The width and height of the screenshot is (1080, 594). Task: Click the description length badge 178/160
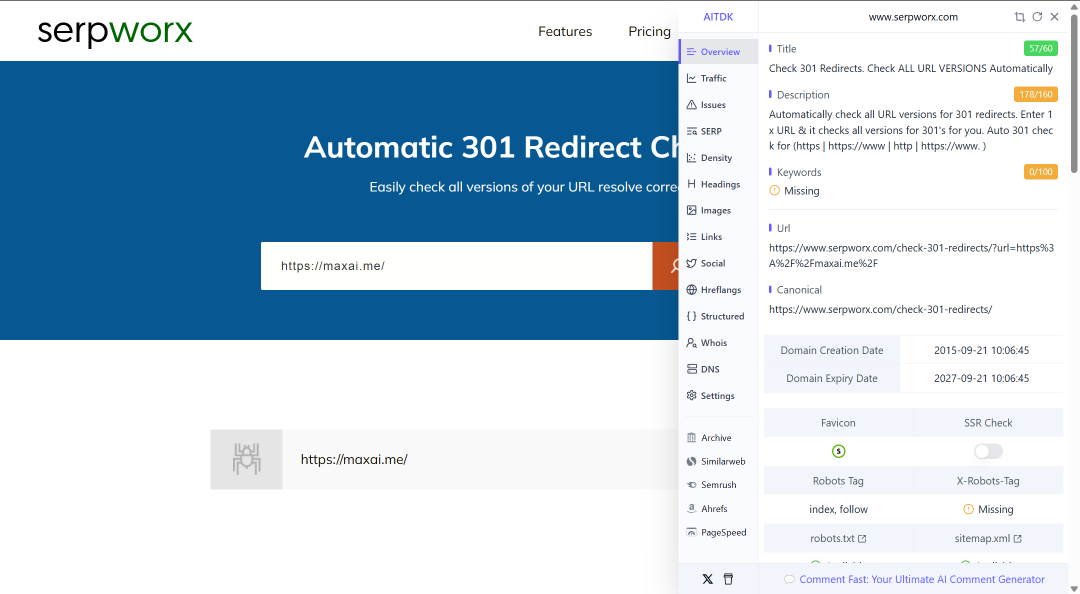pyautogui.click(x=1036, y=94)
